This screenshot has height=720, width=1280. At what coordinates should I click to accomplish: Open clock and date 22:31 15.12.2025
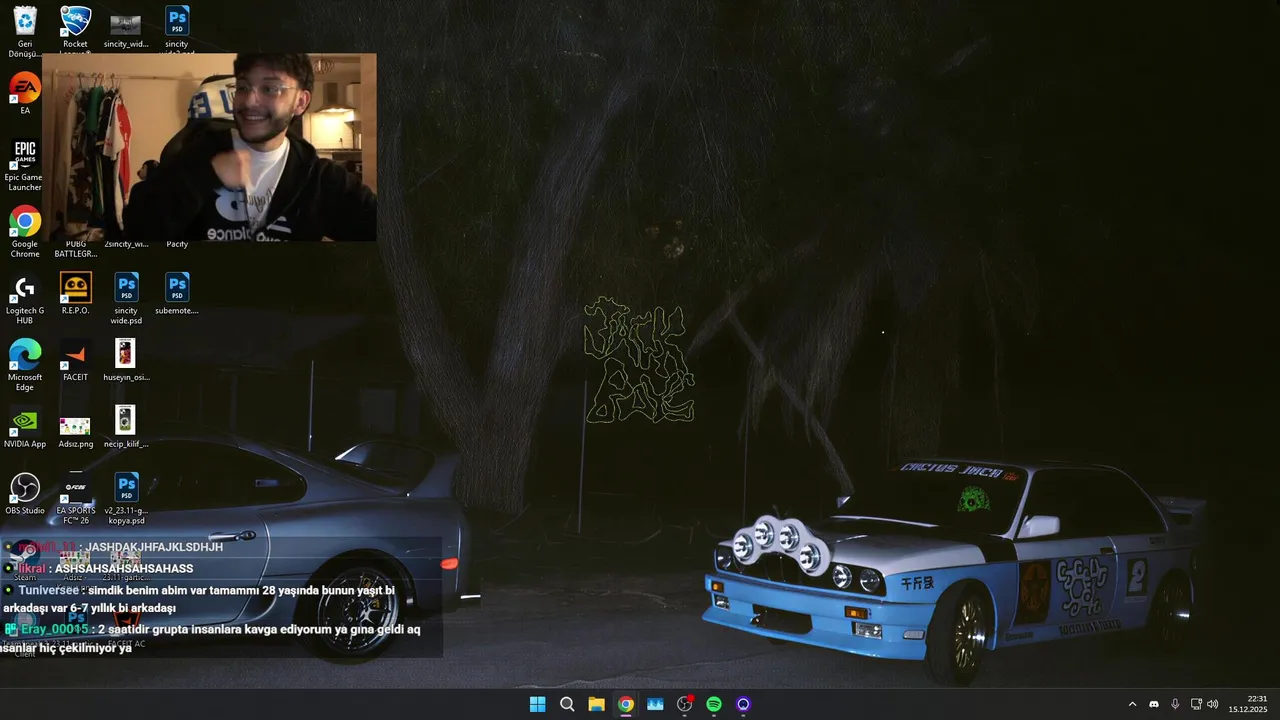point(1249,704)
